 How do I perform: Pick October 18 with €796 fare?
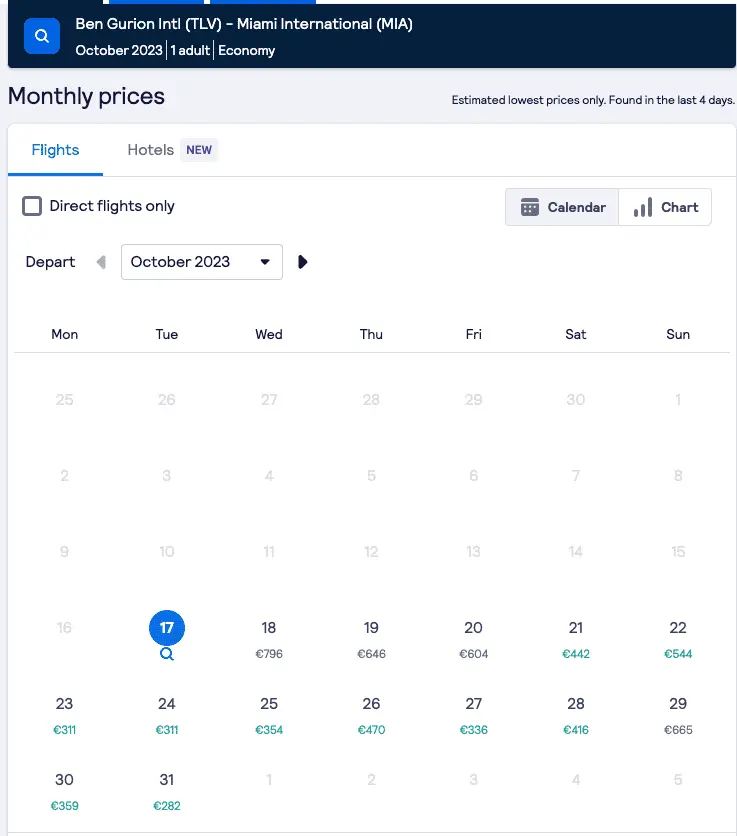pos(269,638)
